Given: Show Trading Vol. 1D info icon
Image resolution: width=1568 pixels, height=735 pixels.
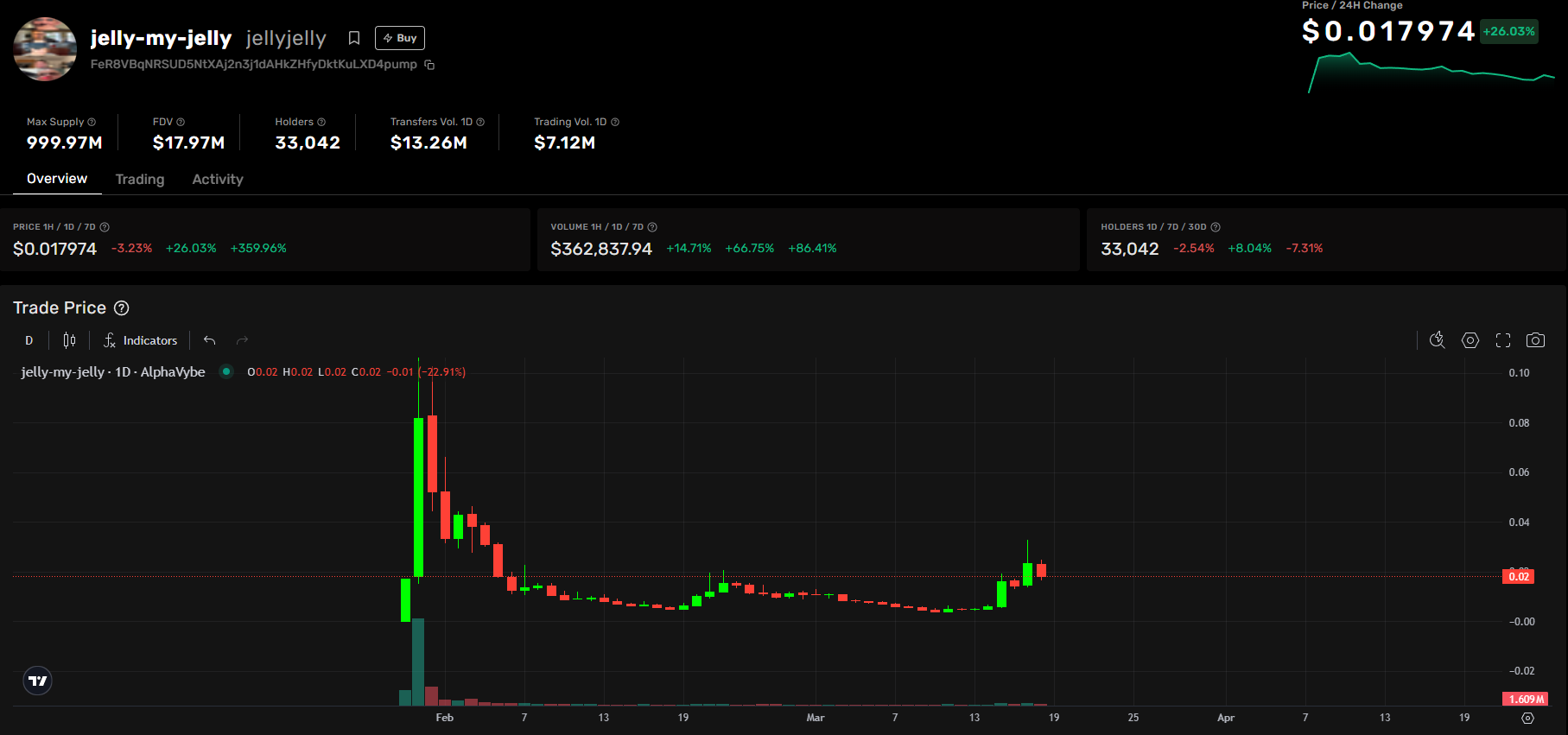Looking at the screenshot, I should [x=615, y=122].
